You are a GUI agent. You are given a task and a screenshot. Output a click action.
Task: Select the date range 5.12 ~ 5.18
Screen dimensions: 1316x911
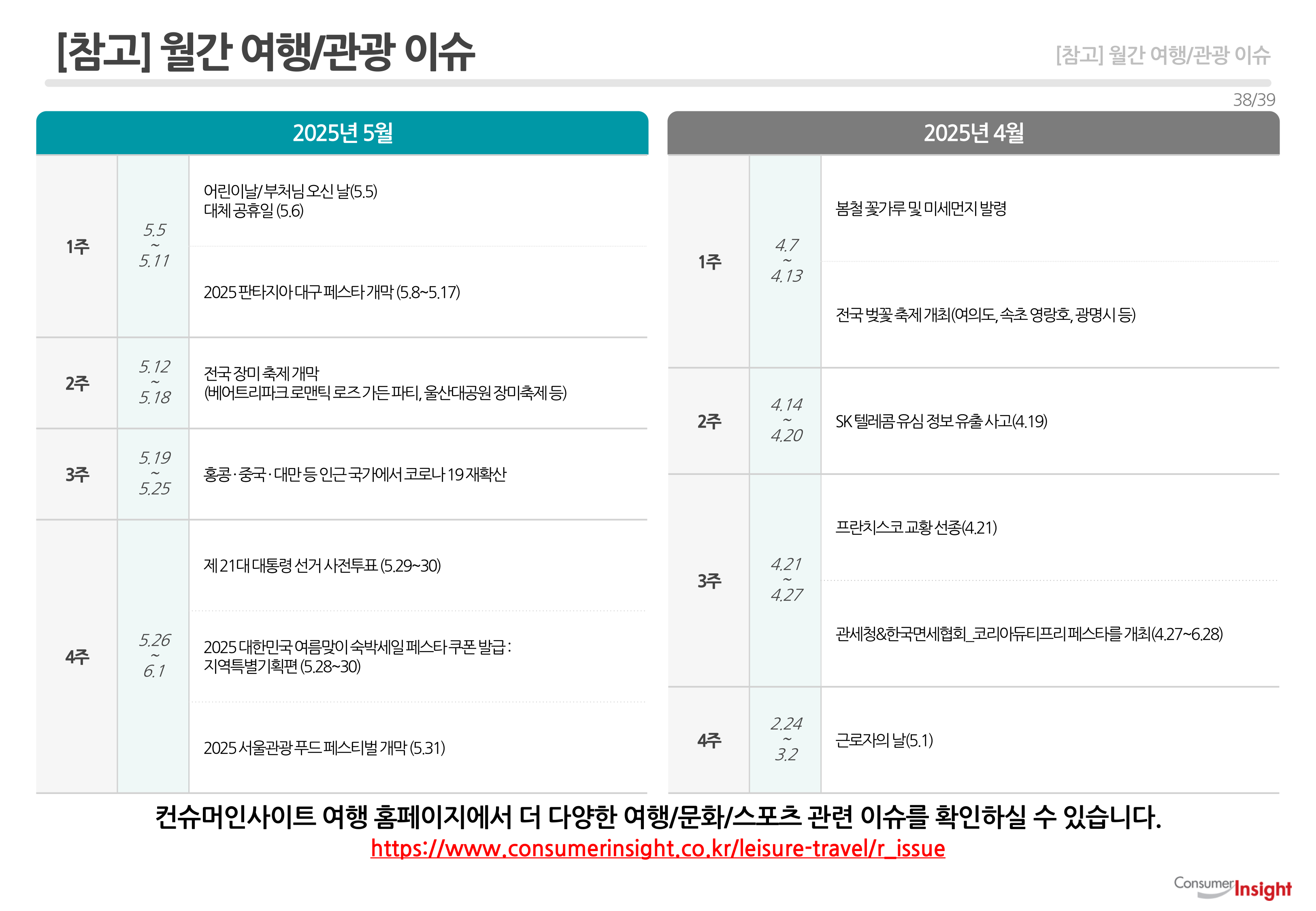click(154, 382)
